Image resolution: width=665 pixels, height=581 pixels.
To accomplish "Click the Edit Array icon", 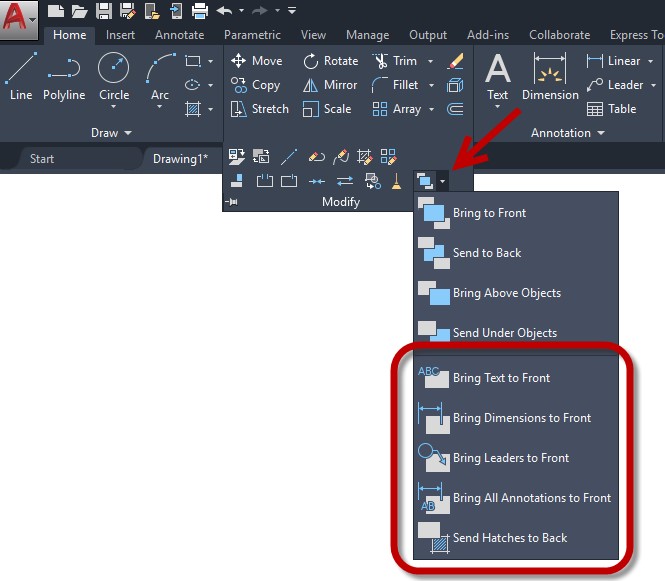I will (388, 156).
